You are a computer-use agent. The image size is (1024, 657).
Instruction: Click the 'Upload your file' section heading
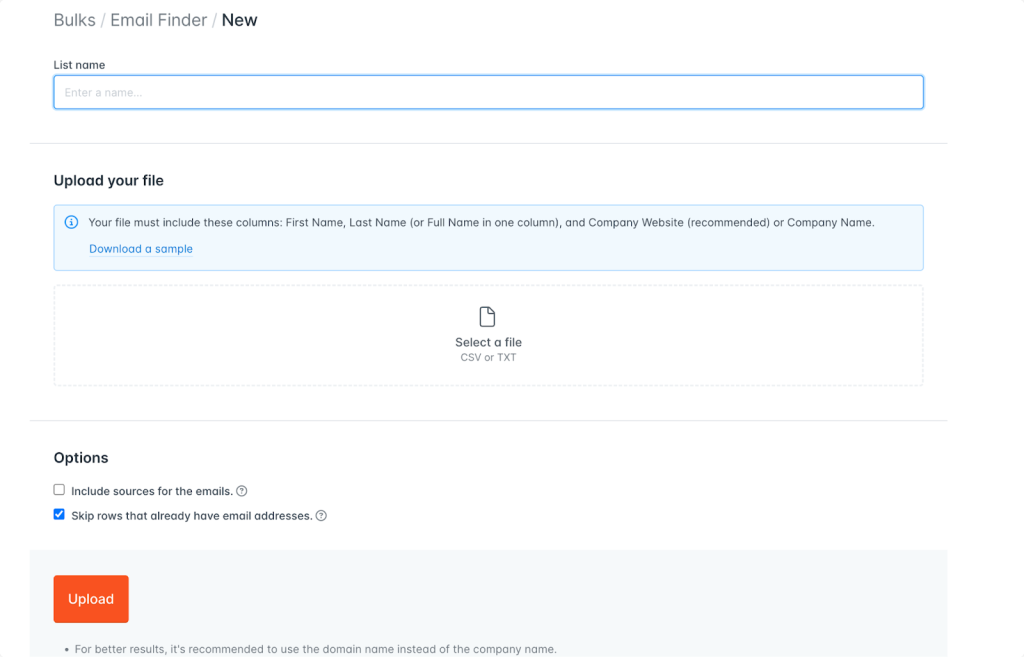tap(108, 181)
